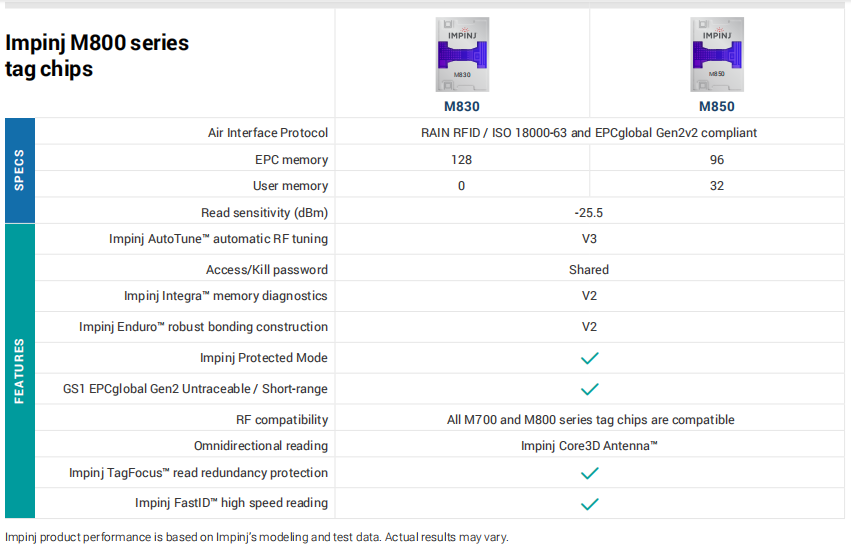851x544 pixels.
Task: Click the AutoTune V3 value
Action: click(589, 239)
